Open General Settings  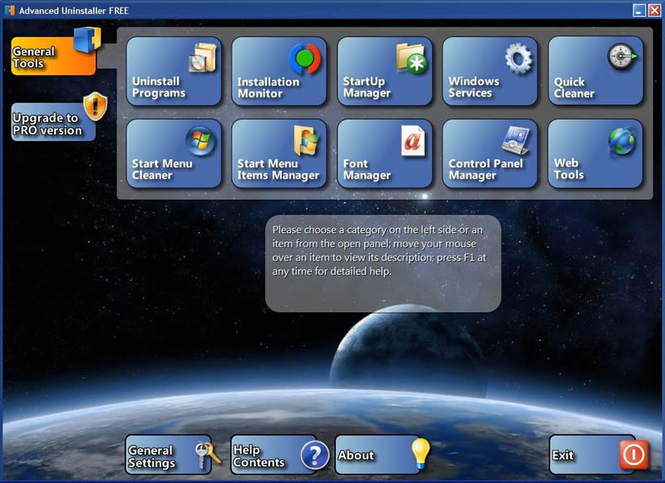(x=168, y=455)
